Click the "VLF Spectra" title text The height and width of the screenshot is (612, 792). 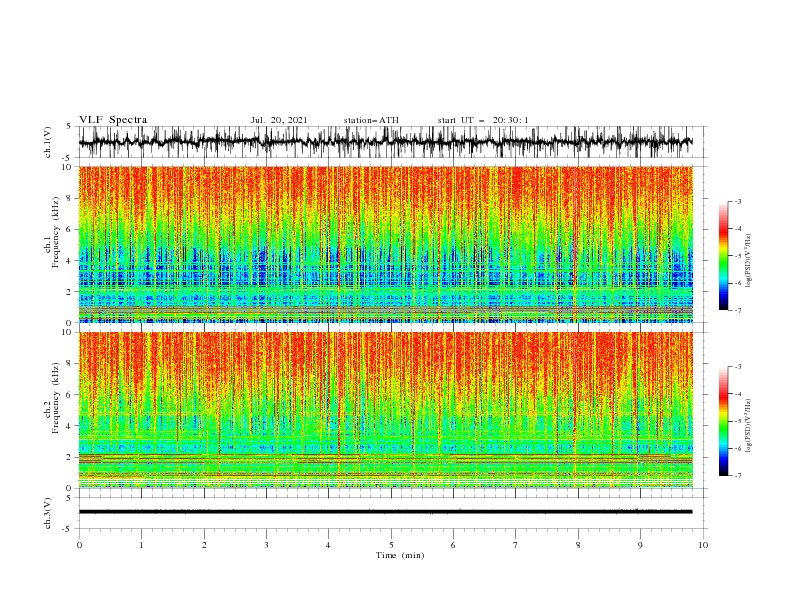pyautogui.click(x=113, y=120)
